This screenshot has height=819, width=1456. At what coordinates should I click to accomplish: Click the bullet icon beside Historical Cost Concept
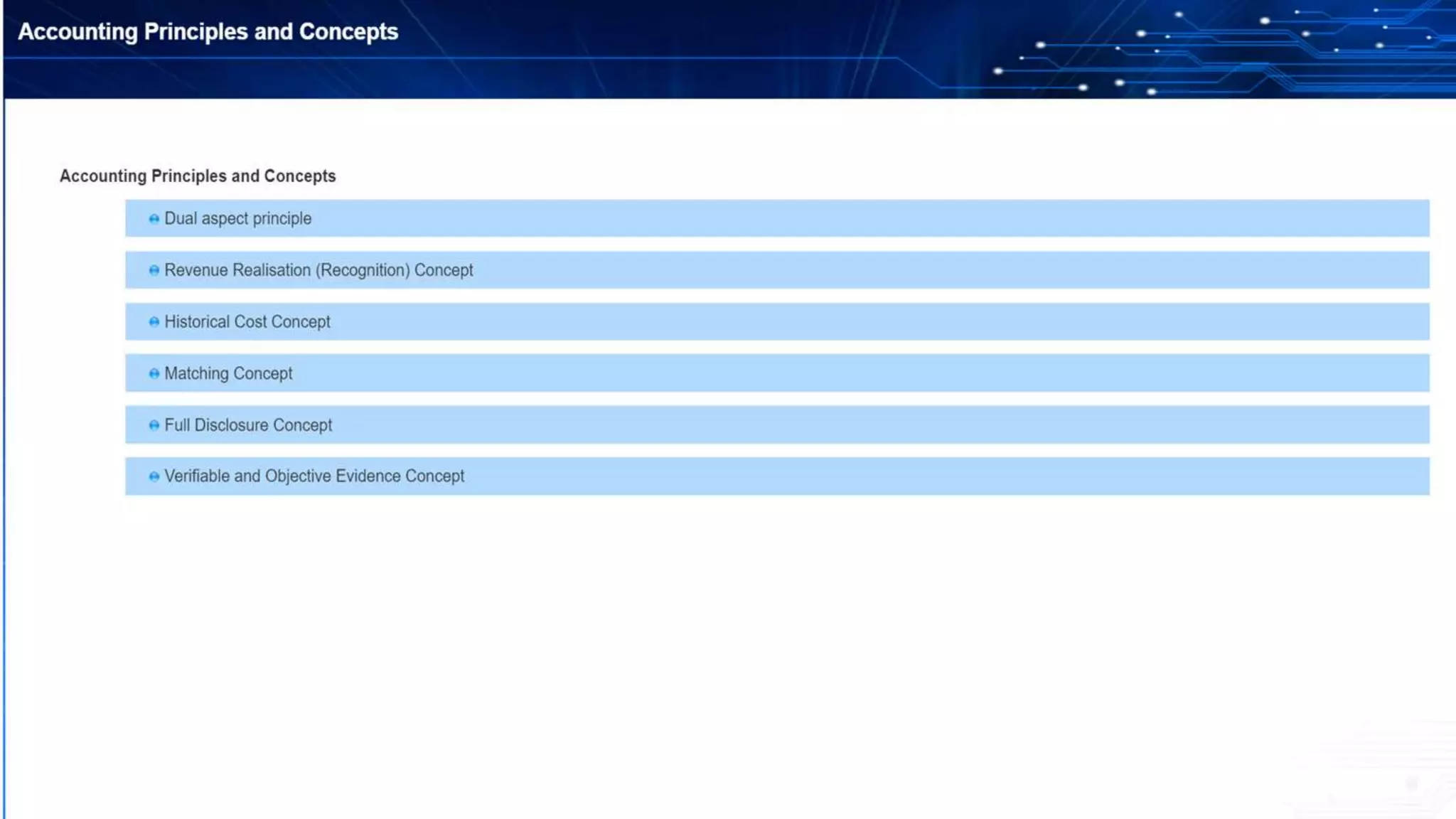click(x=154, y=322)
